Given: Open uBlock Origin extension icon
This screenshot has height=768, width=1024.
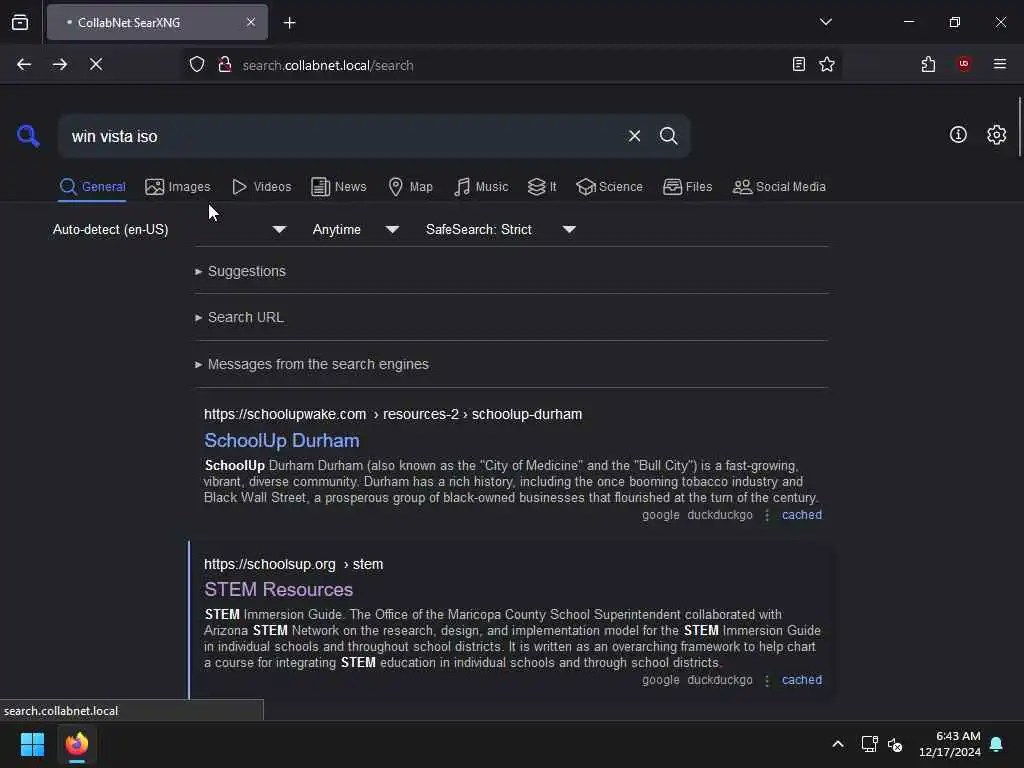Looking at the screenshot, I should (963, 63).
